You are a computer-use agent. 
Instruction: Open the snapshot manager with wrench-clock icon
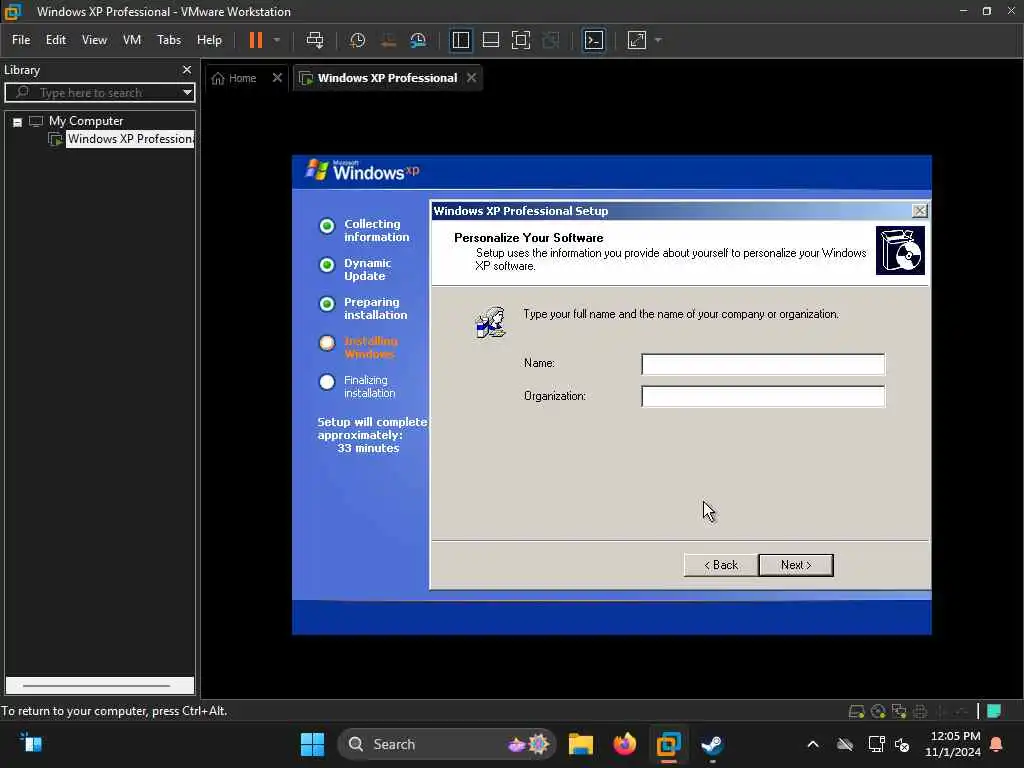click(418, 40)
